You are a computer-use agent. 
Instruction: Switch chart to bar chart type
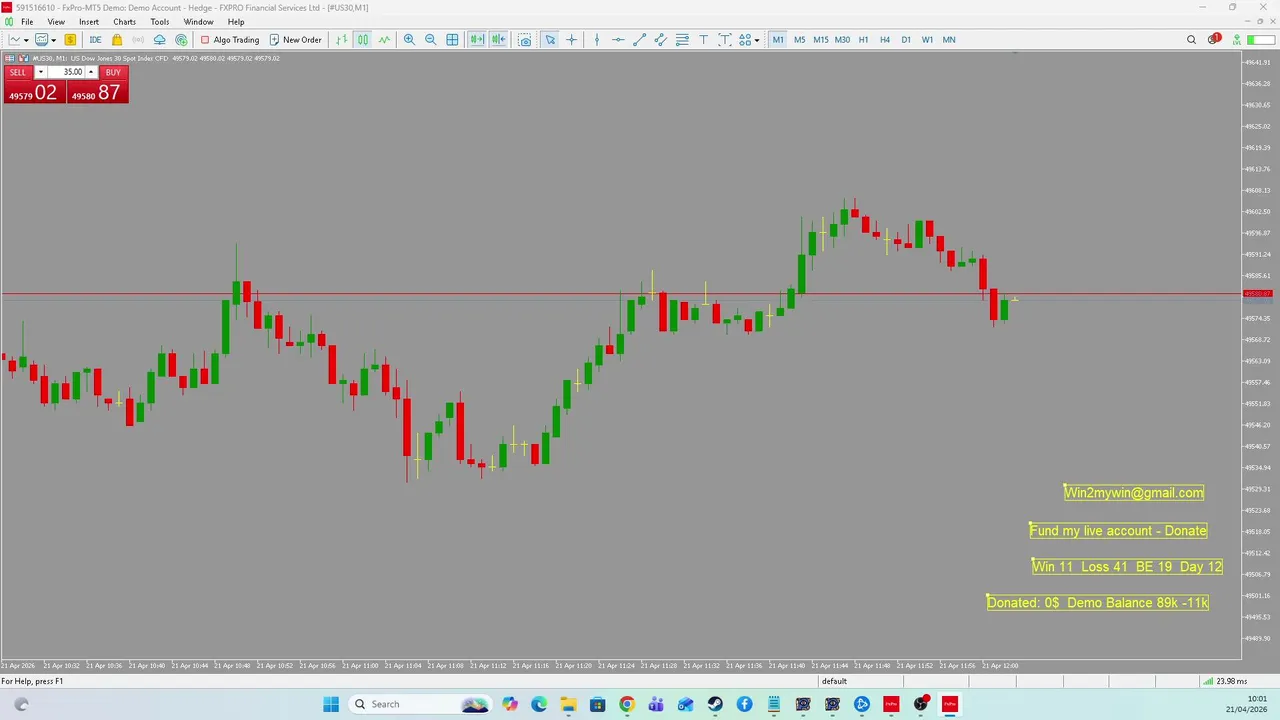tap(342, 40)
